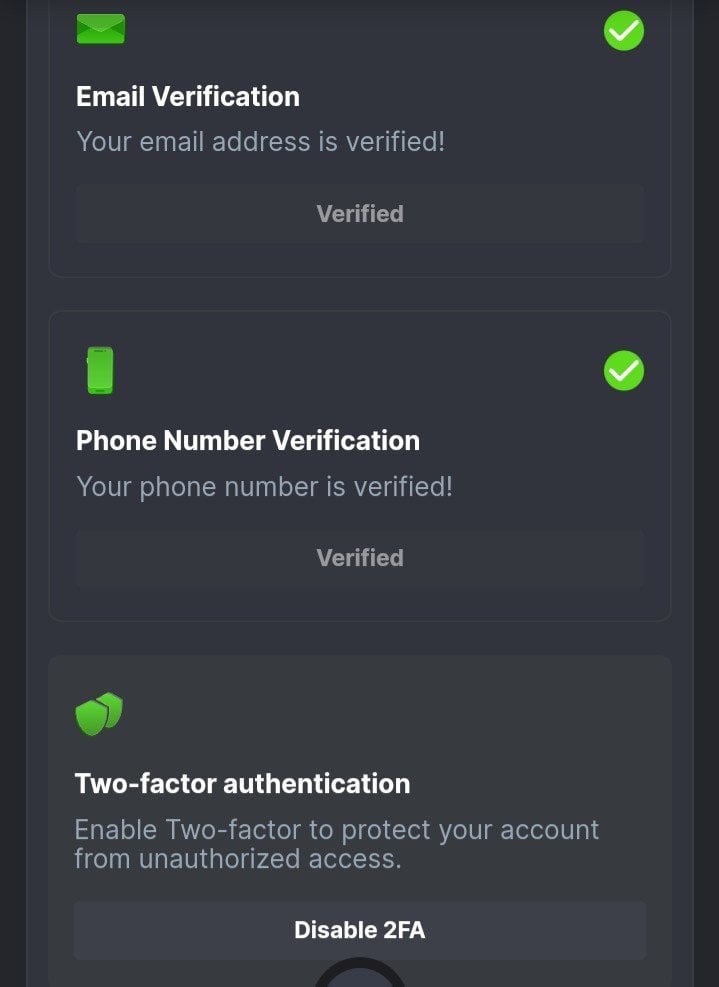The height and width of the screenshot is (987, 719).
Task: Click the green phone device icon
Action: (x=100, y=370)
